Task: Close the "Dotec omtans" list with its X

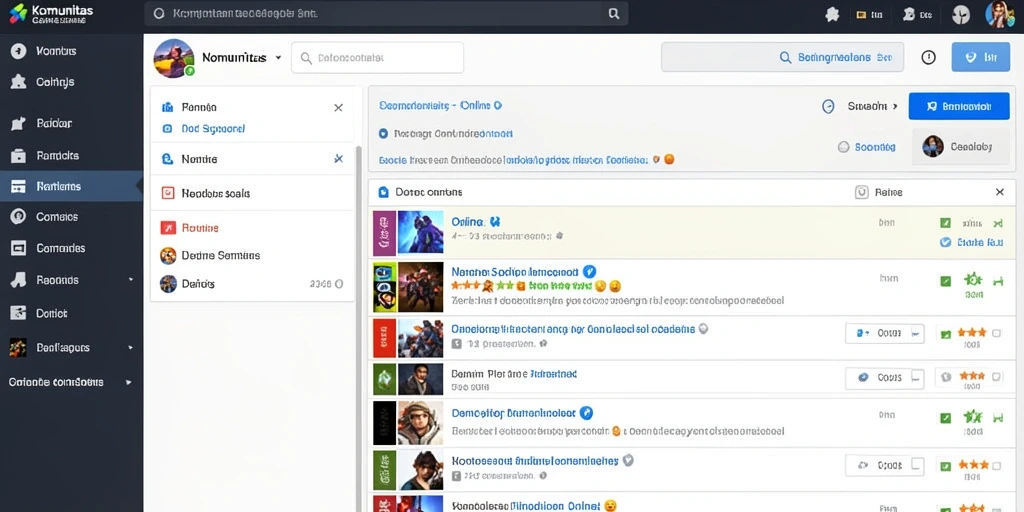Action: click(x=1000, y=192)
